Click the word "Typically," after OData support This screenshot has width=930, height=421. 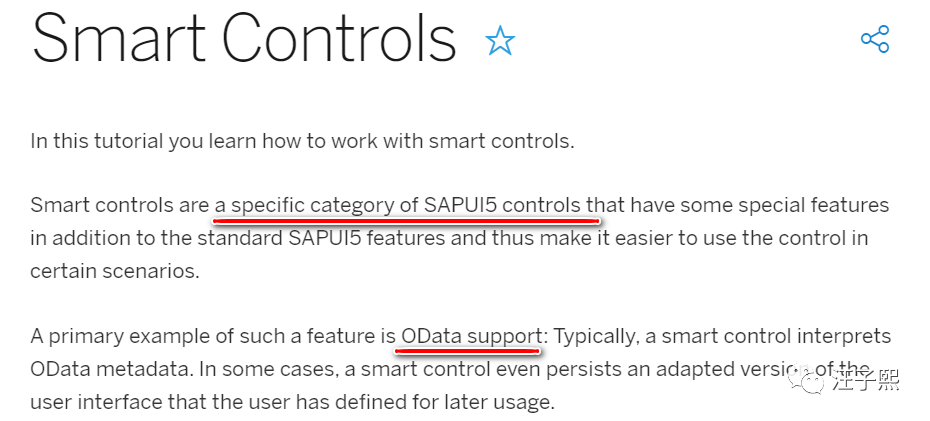[604, 336]
